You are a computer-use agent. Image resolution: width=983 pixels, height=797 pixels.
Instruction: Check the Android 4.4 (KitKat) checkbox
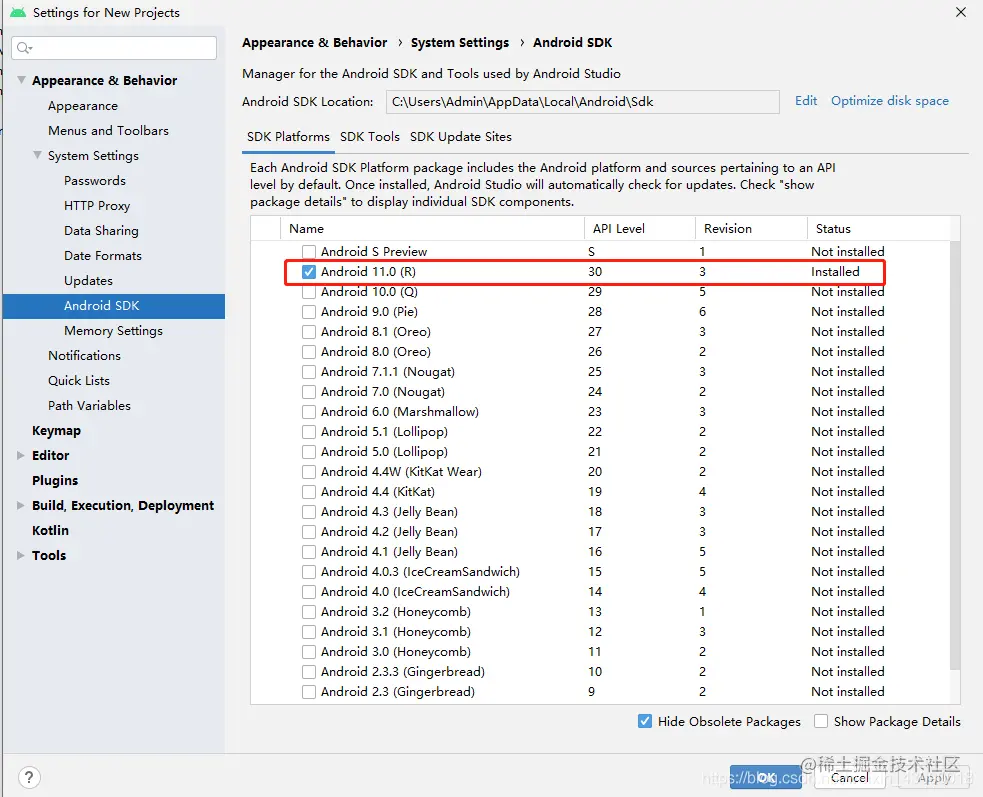coord(308,492)
